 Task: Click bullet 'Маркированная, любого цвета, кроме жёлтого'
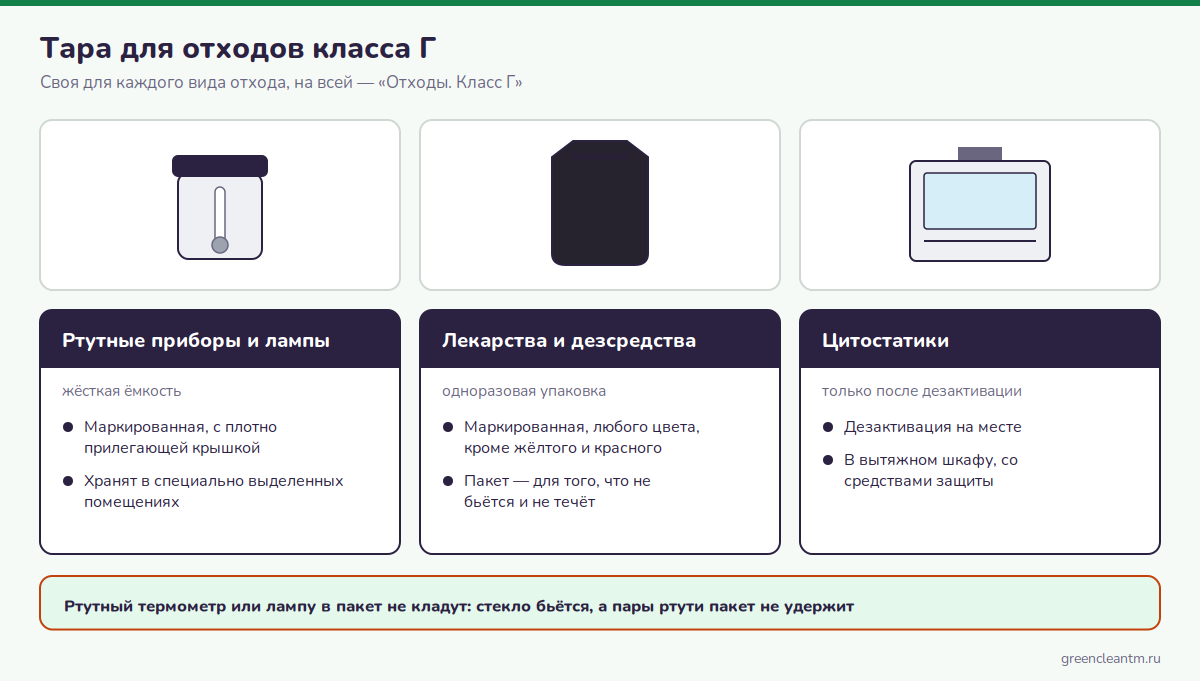point(571,437)
